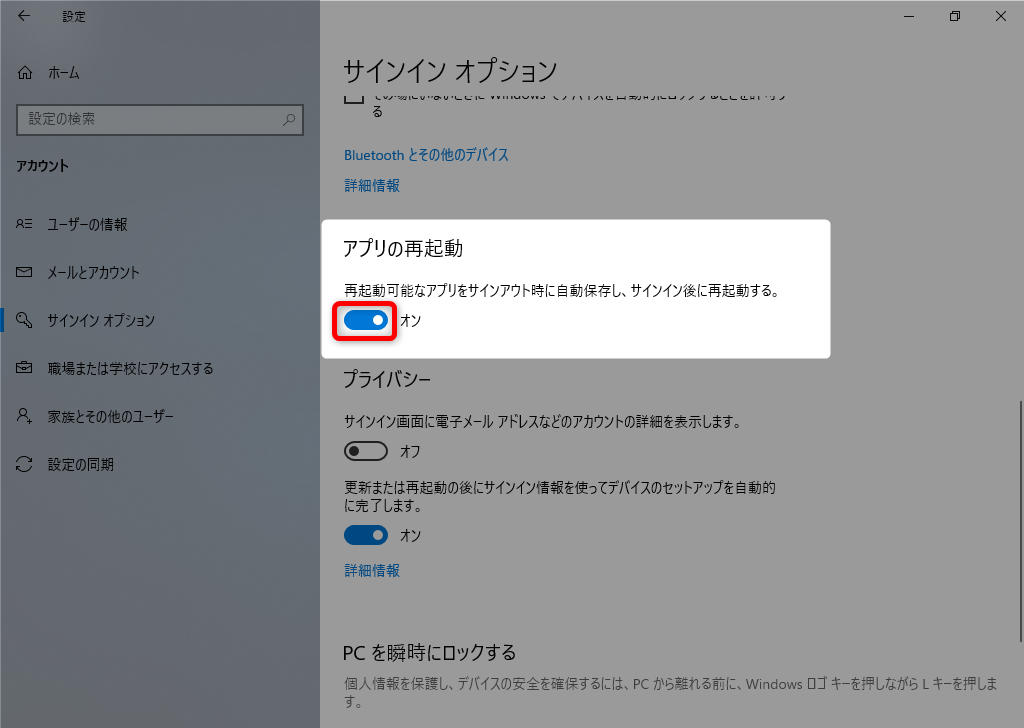
Task: Open the メールとアカウント settings page
Action: coord(93,273)
